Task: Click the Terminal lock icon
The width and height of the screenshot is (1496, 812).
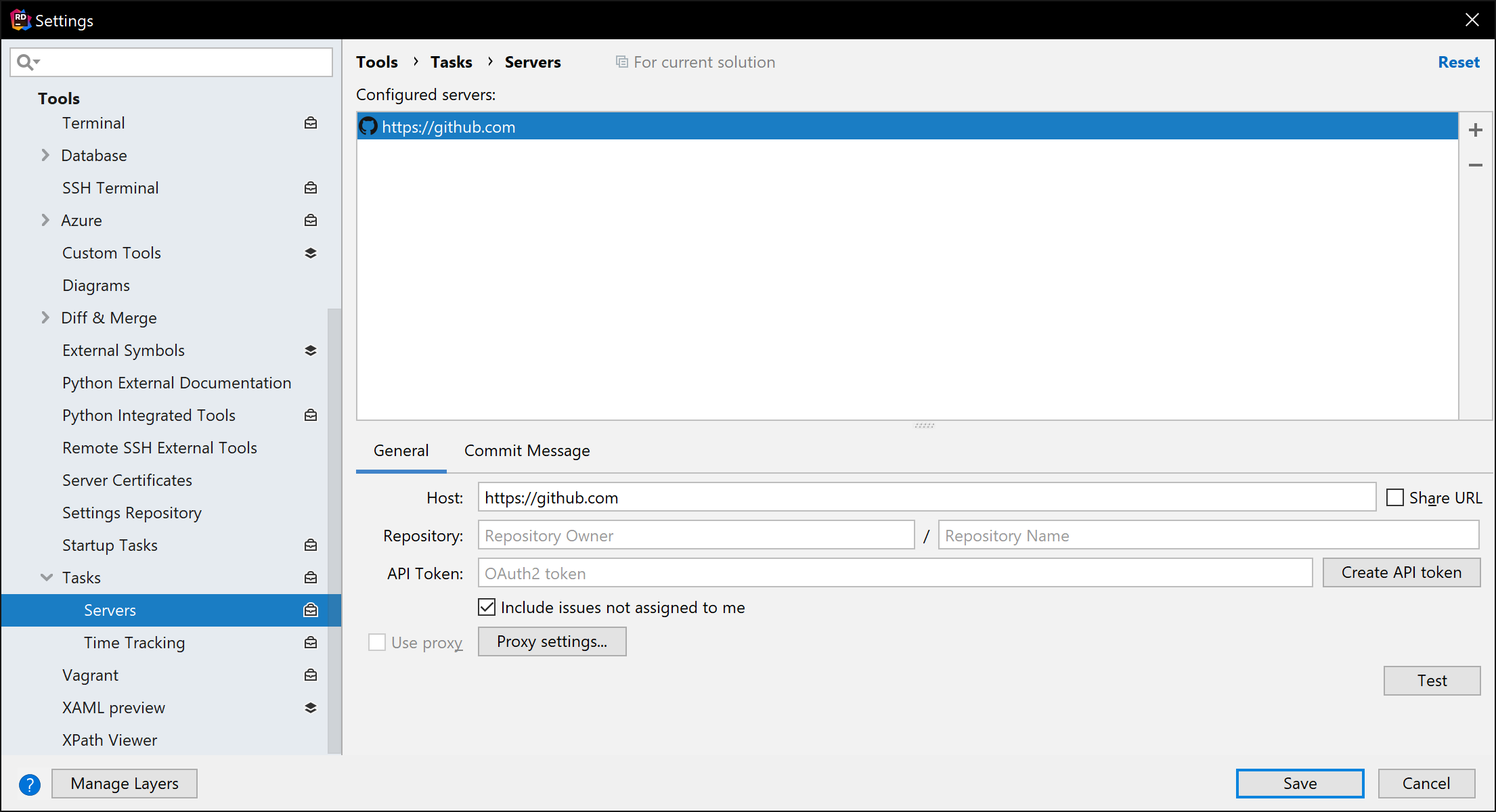Action: (x=310, y=122)
